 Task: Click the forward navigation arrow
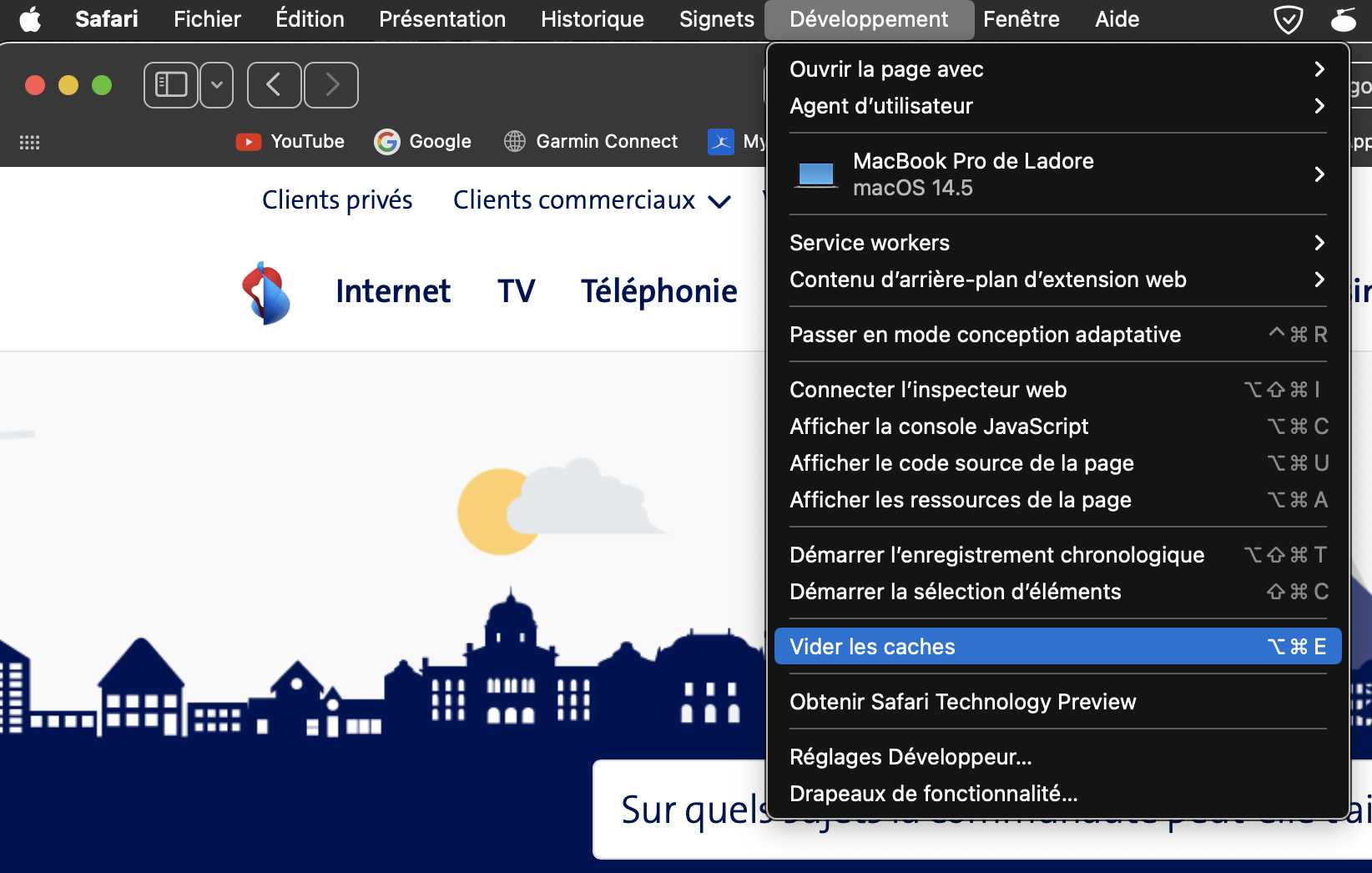click(330, 84)
